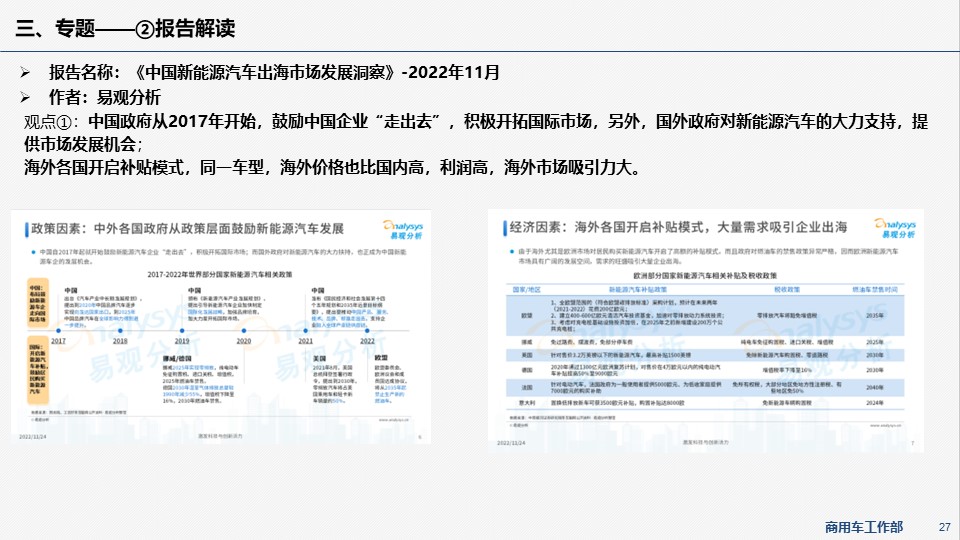The image size is (960, 540).
Task: Click the 中国 heading above year 2019
Action: pyautogui.click(x=194, y=290)
